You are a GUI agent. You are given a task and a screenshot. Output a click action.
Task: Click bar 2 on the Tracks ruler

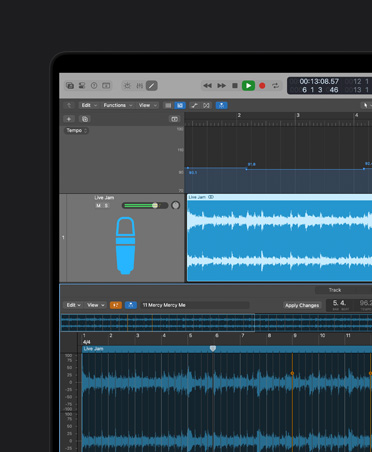point(239,115)
